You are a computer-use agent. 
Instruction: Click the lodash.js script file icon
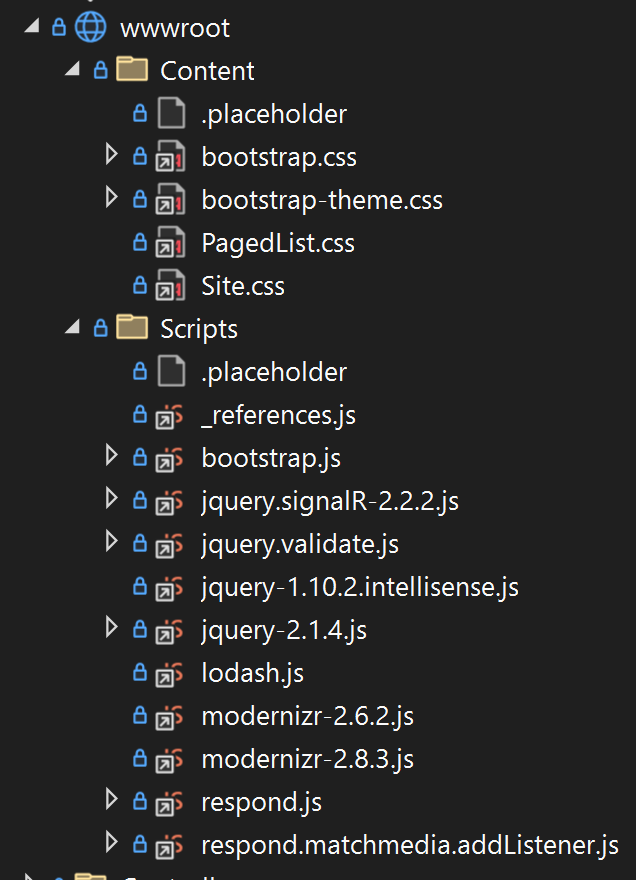click(170, 674)
